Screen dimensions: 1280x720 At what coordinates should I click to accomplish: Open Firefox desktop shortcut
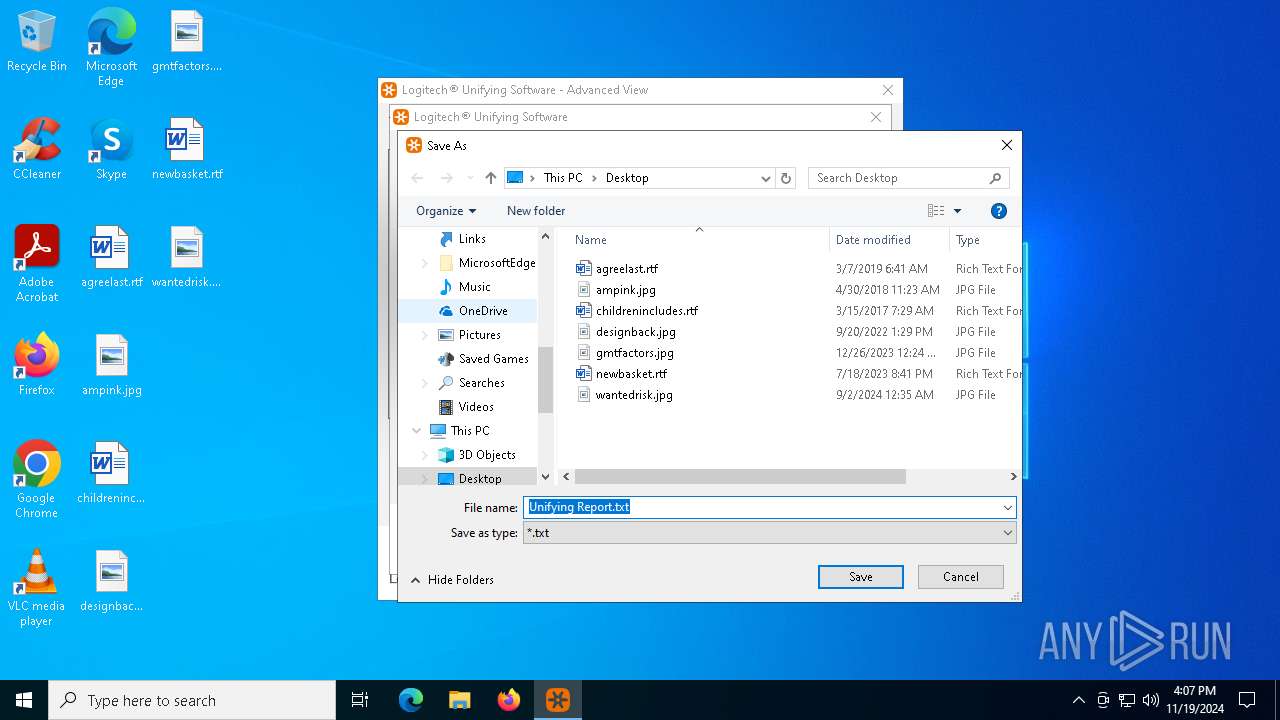(x=37, y=366)
